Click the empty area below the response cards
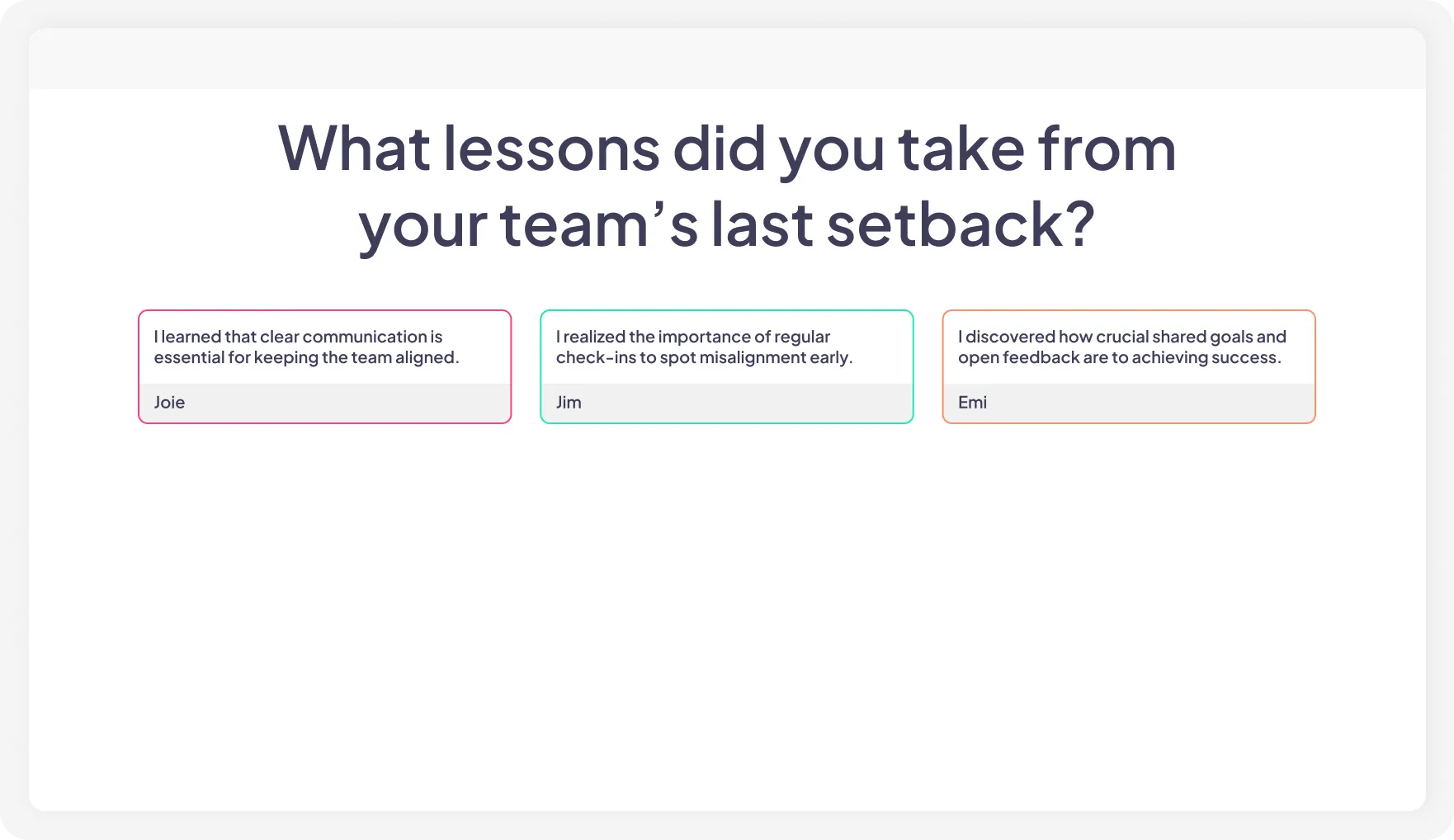Viewport: 1454px width, 840px height. click(726, 578)
